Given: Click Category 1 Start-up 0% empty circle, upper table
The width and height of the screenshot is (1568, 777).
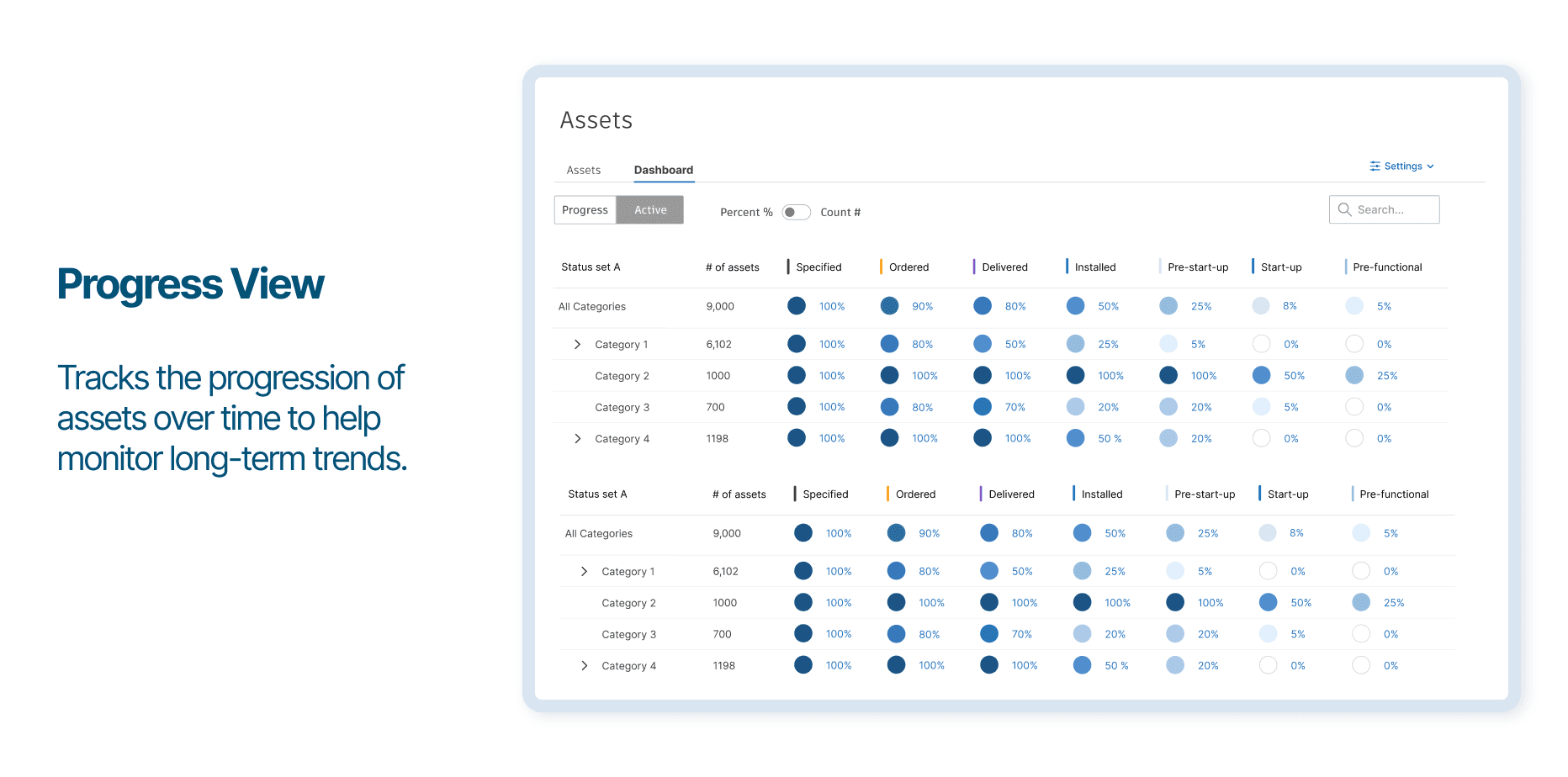Looking at the screenshot, I should click(x=1261, y=344).
